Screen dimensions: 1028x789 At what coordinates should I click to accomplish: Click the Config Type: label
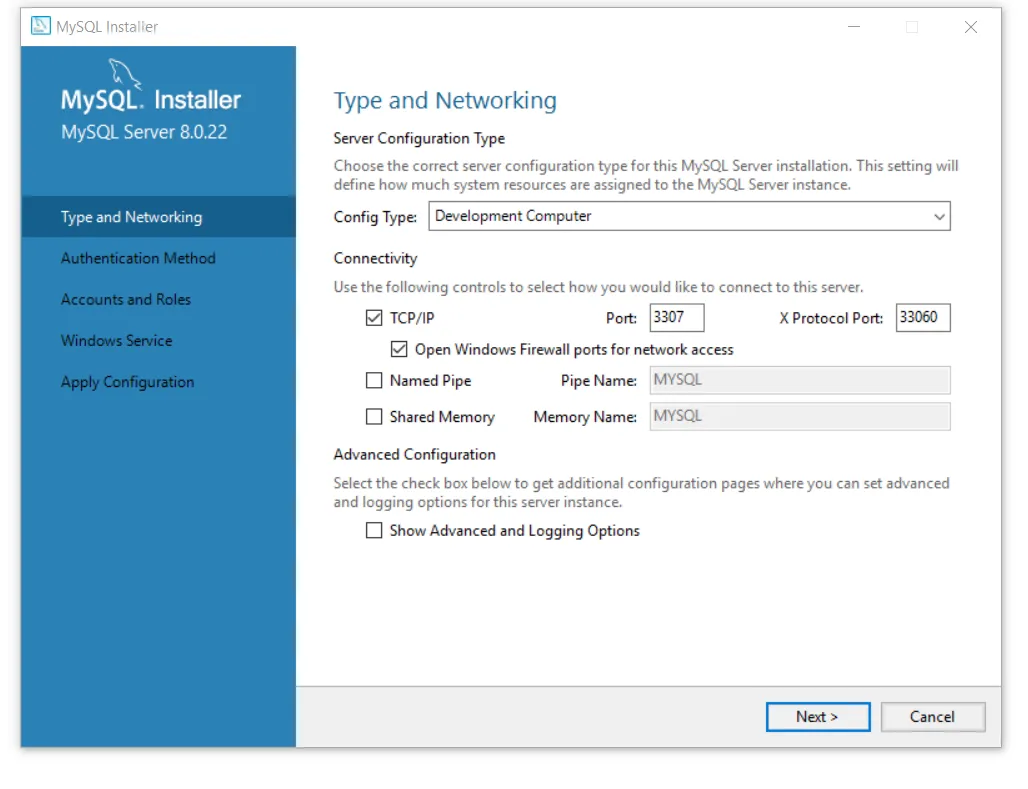pos(375,217)
